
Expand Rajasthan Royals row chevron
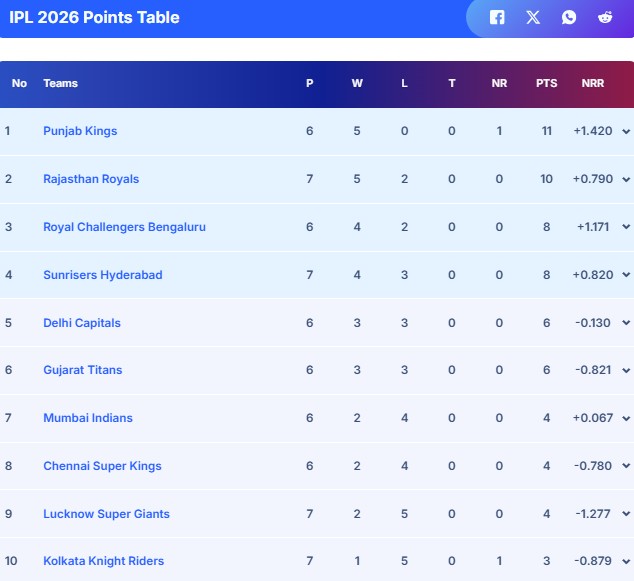click(626, 180)
